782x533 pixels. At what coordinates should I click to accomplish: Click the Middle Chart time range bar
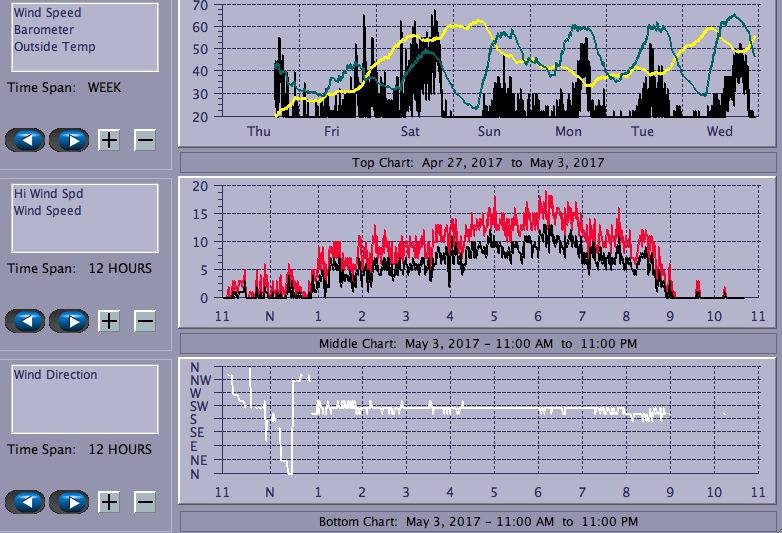478,343
